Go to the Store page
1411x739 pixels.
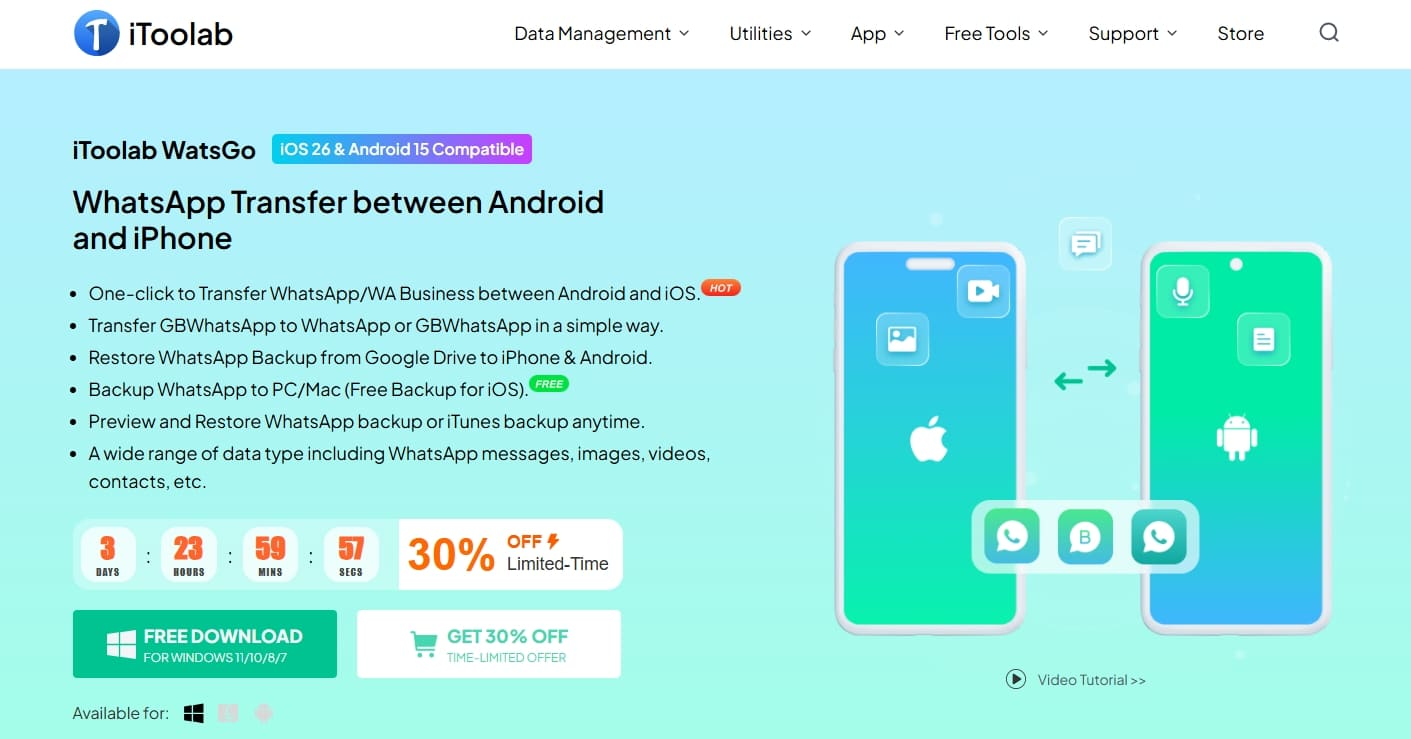1240,33
